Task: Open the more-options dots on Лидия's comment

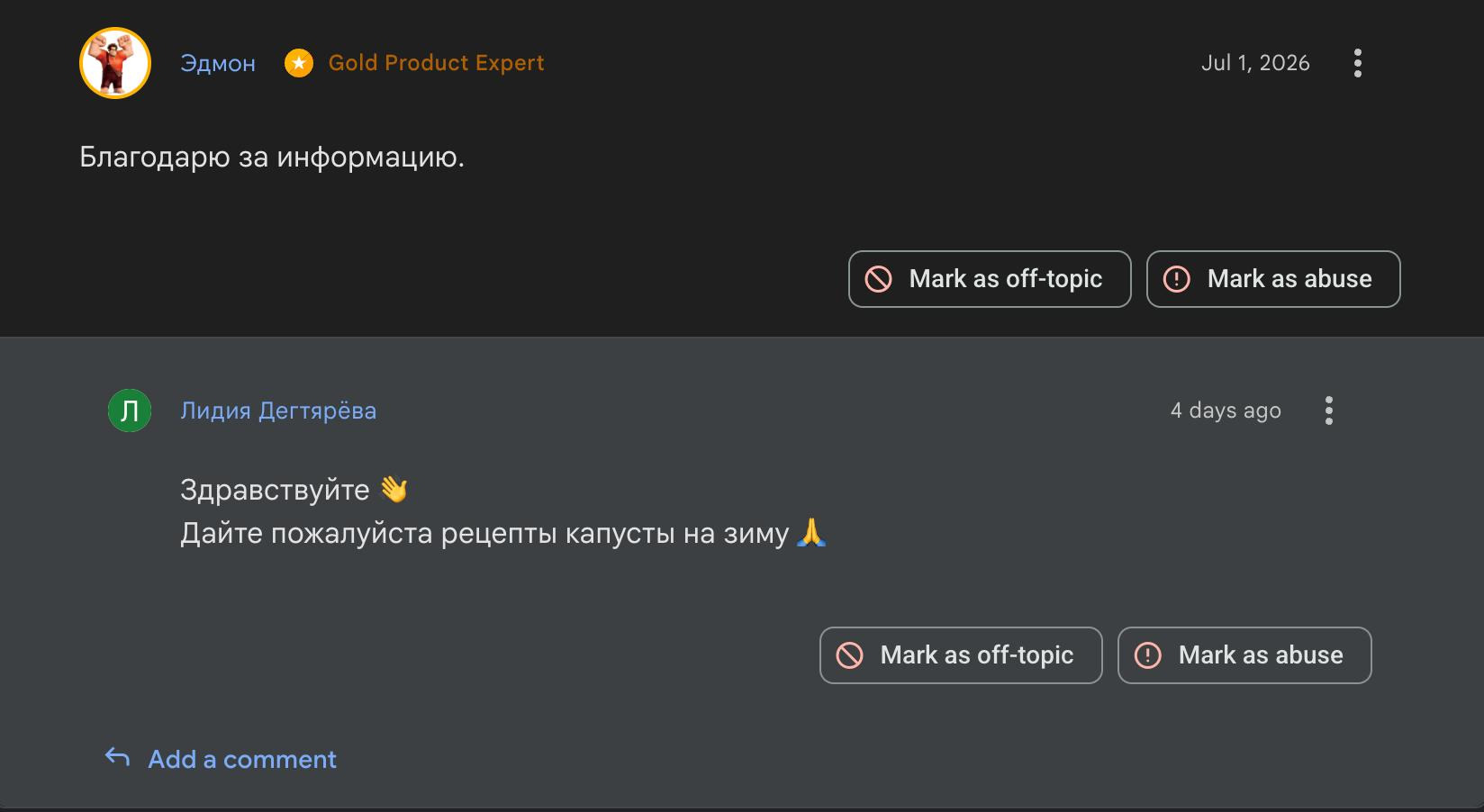Action: [1329, 411]
